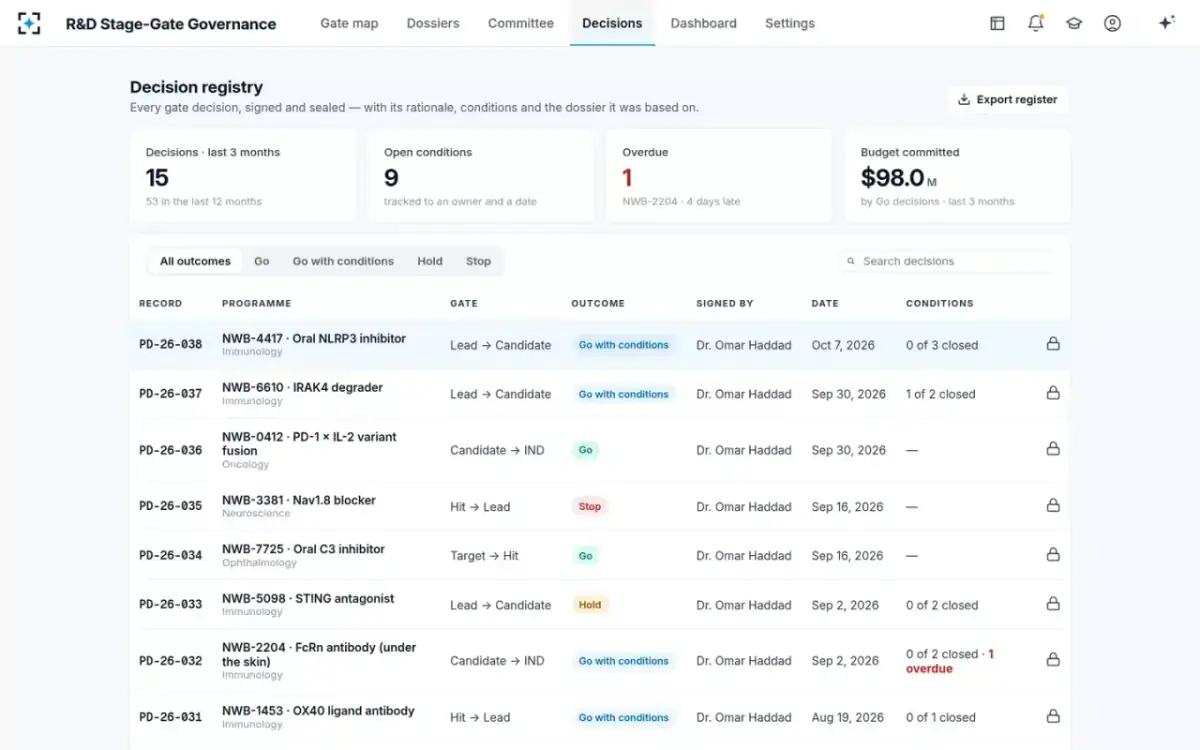Viewport: 1200px width, 750px height.
Task: Open the layout panel icon
Action: pos(997,23)
